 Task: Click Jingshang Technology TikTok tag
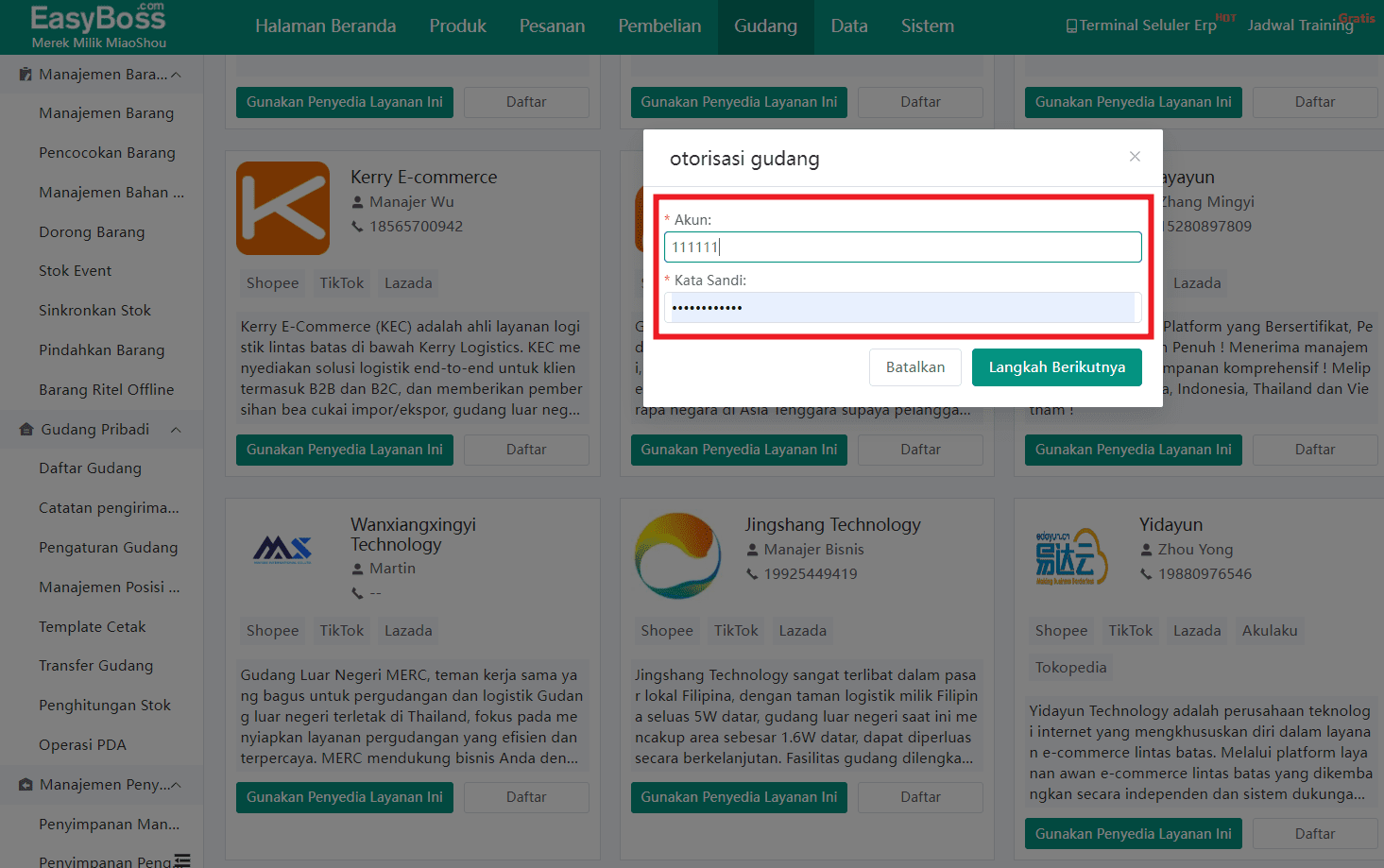tap(736, 631)
